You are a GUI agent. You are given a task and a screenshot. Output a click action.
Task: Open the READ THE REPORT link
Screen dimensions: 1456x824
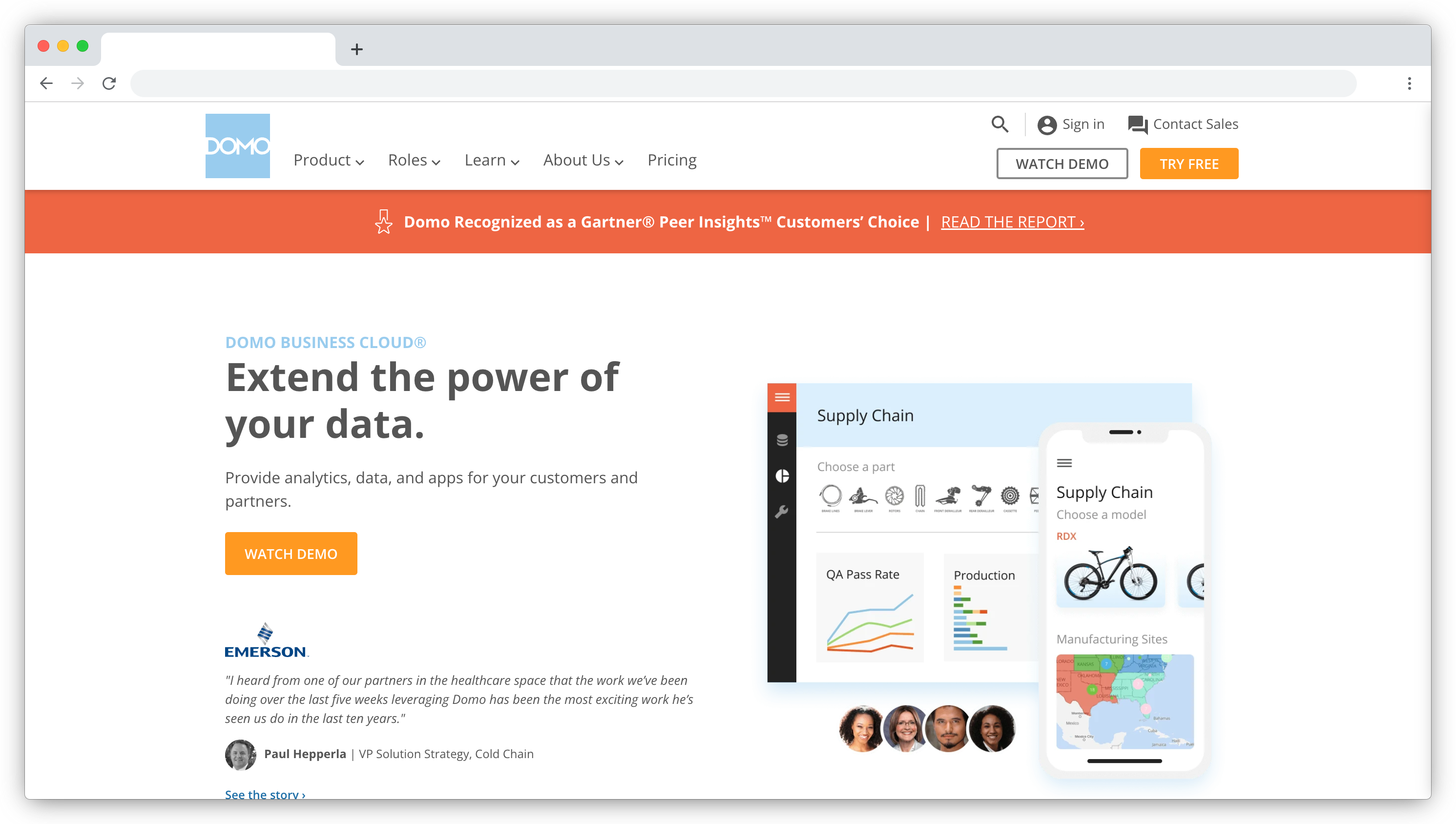point(1012,222)
